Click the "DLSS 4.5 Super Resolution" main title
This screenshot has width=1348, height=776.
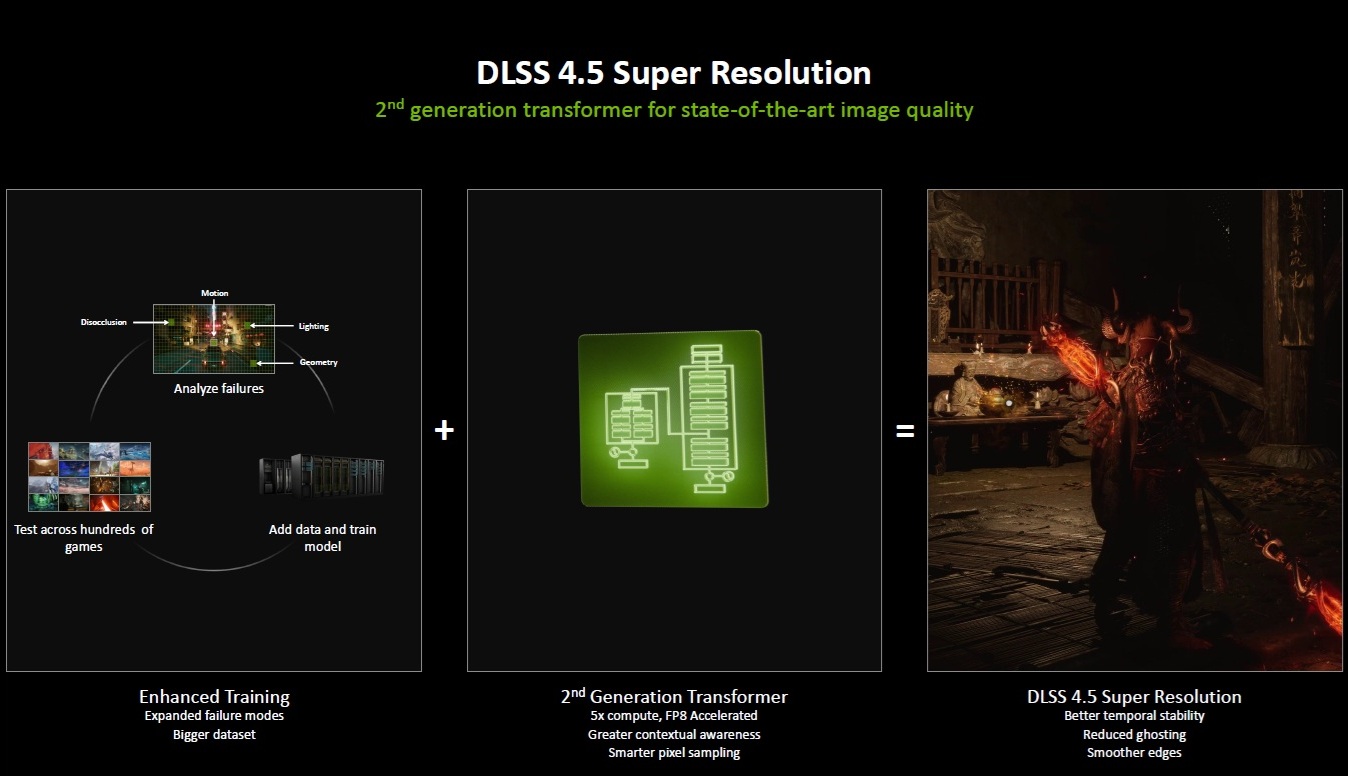click(x=674, y=73)
